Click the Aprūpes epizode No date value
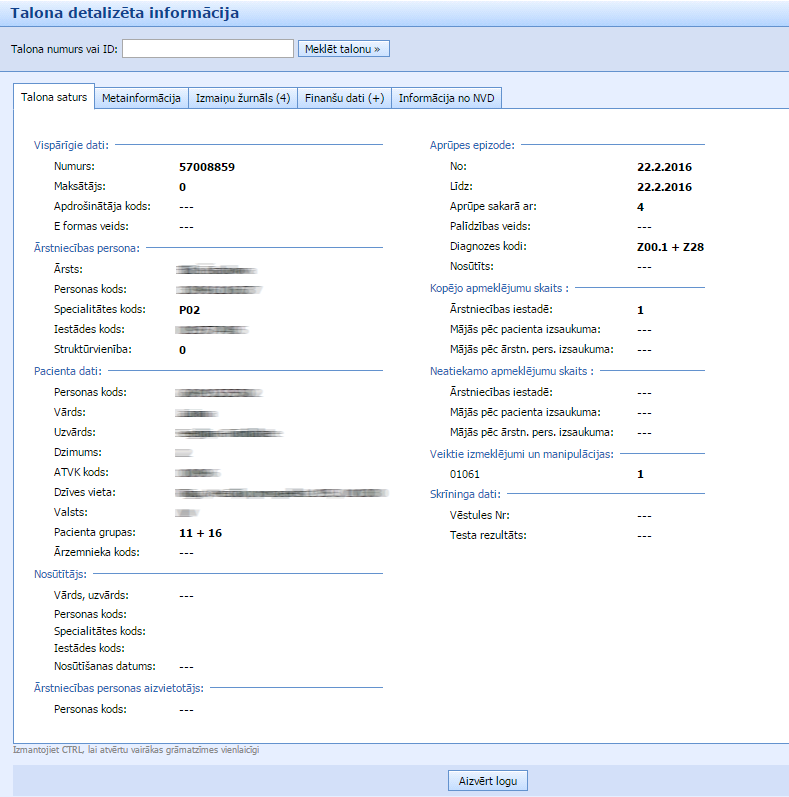The height and width of the screenshot is (797, 789). click(664, 167)
